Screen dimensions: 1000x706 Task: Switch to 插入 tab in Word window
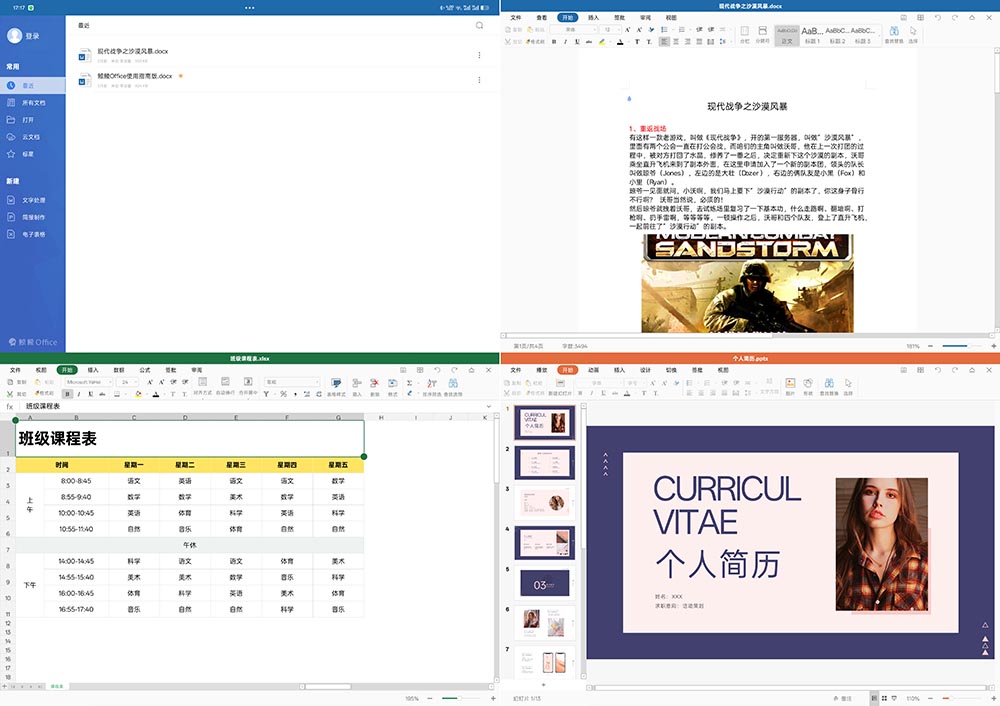(x=593, y=17)
